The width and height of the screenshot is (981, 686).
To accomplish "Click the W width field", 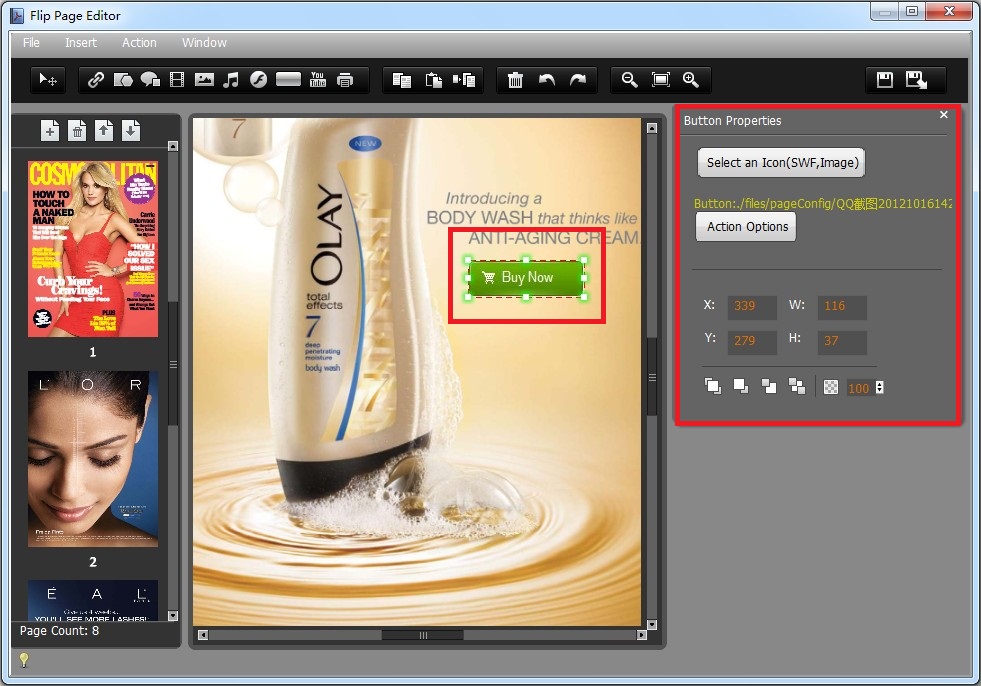I will [842, 306].
